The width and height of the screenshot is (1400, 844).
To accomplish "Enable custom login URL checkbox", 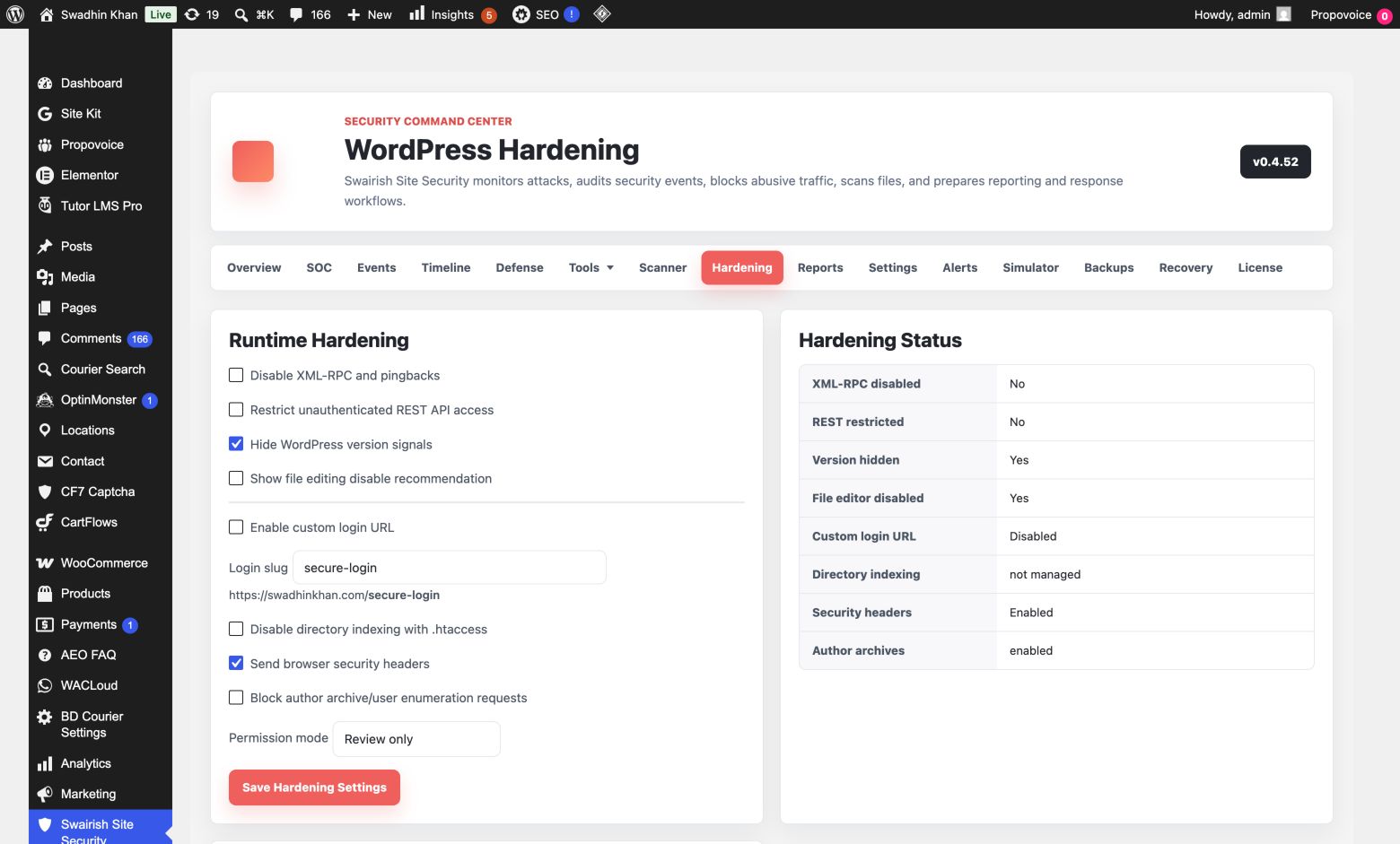I will click(236, 527).
